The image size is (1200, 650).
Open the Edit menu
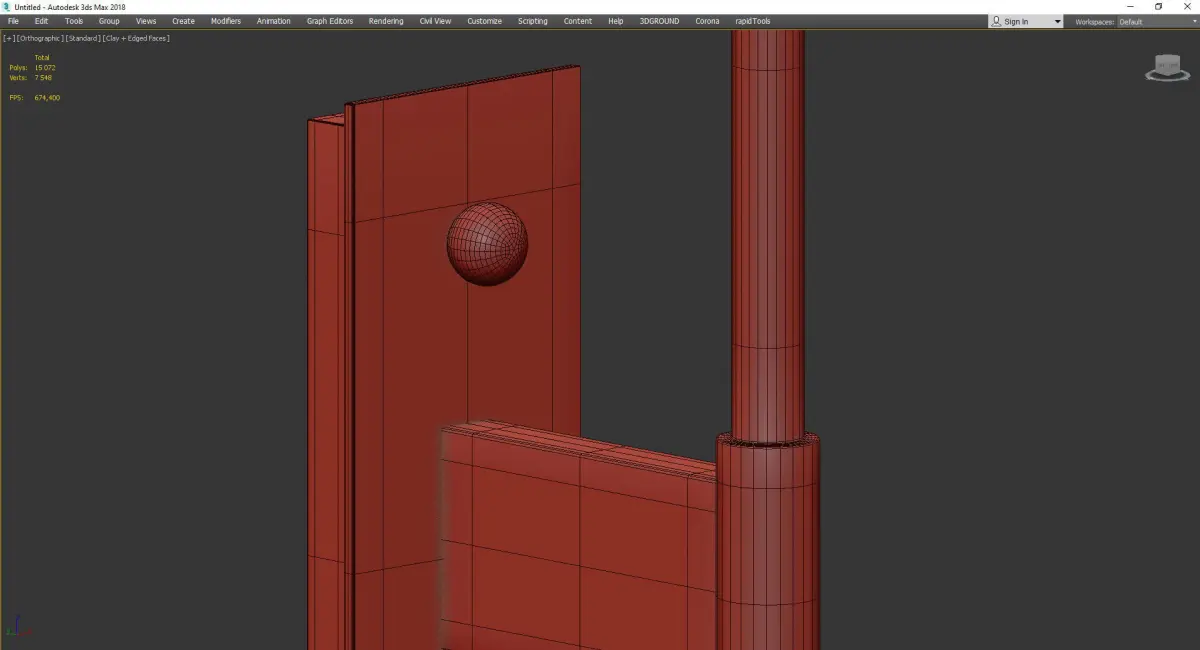coord(41,21)
